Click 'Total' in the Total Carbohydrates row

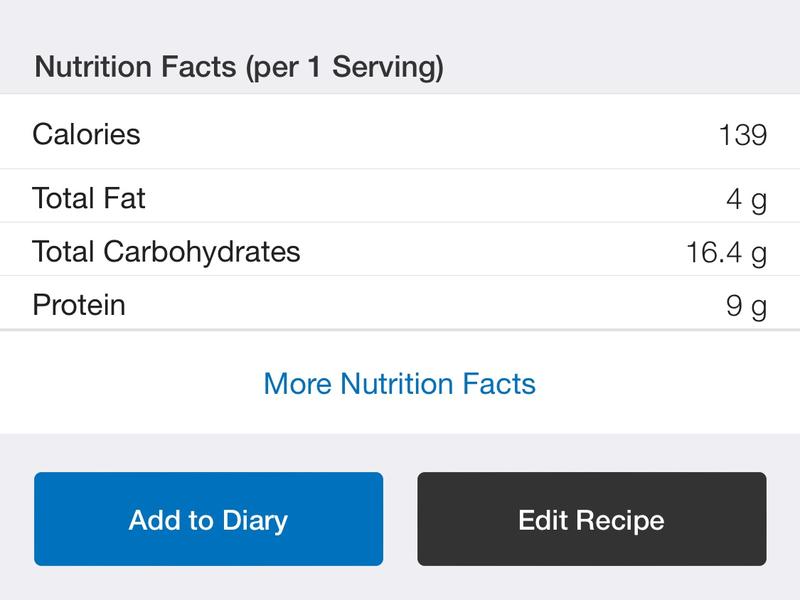pyautogui.click(x=61, y=251)
